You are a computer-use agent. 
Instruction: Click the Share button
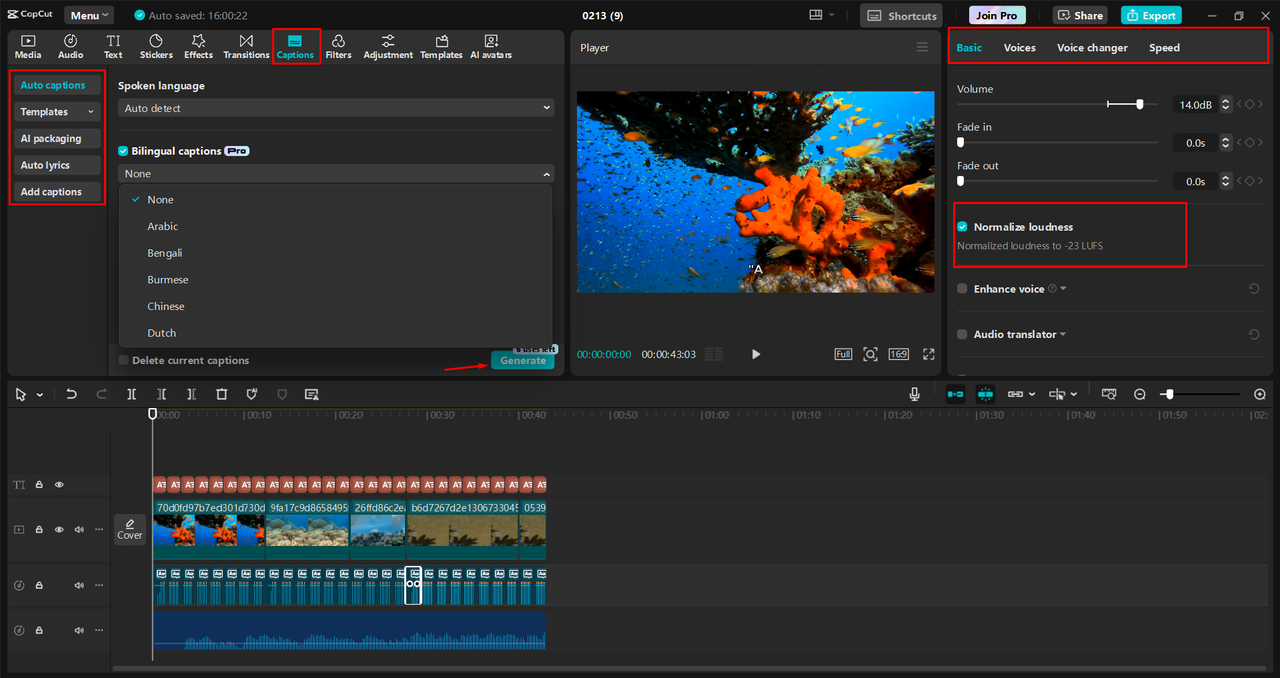[x=1080, y=16]
